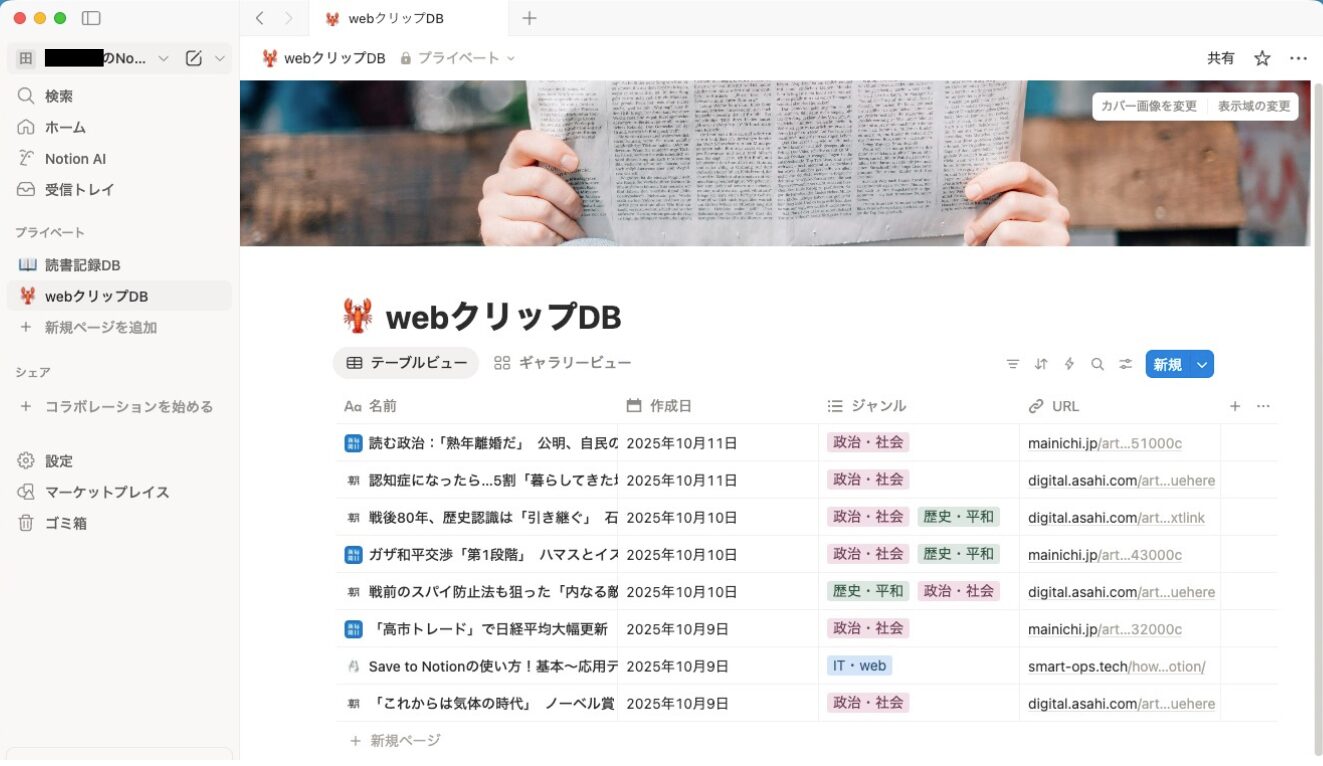
Task: Click the database search magnifier icon
Action: point(1097,364)
